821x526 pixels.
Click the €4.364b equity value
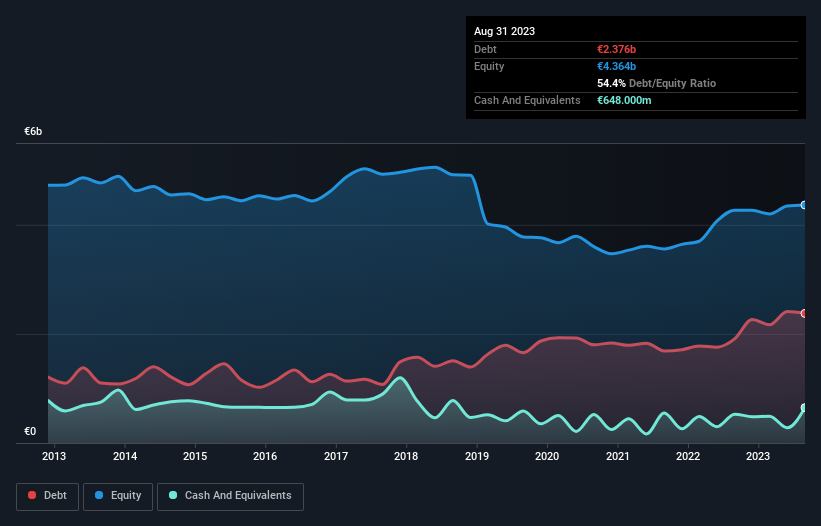point(616,66)
